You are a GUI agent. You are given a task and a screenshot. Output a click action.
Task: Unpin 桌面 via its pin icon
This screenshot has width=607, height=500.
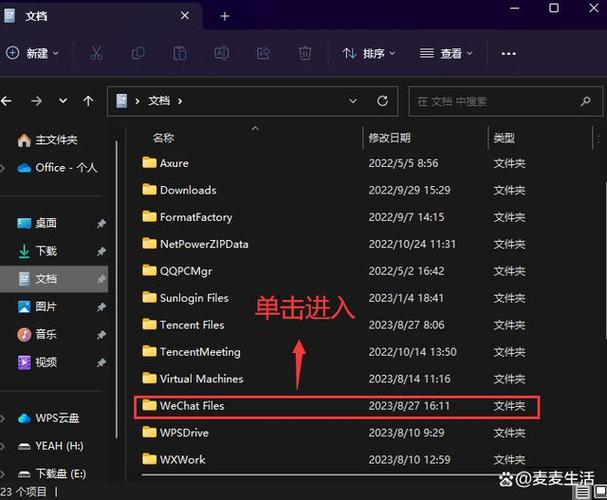coord(101,223)
